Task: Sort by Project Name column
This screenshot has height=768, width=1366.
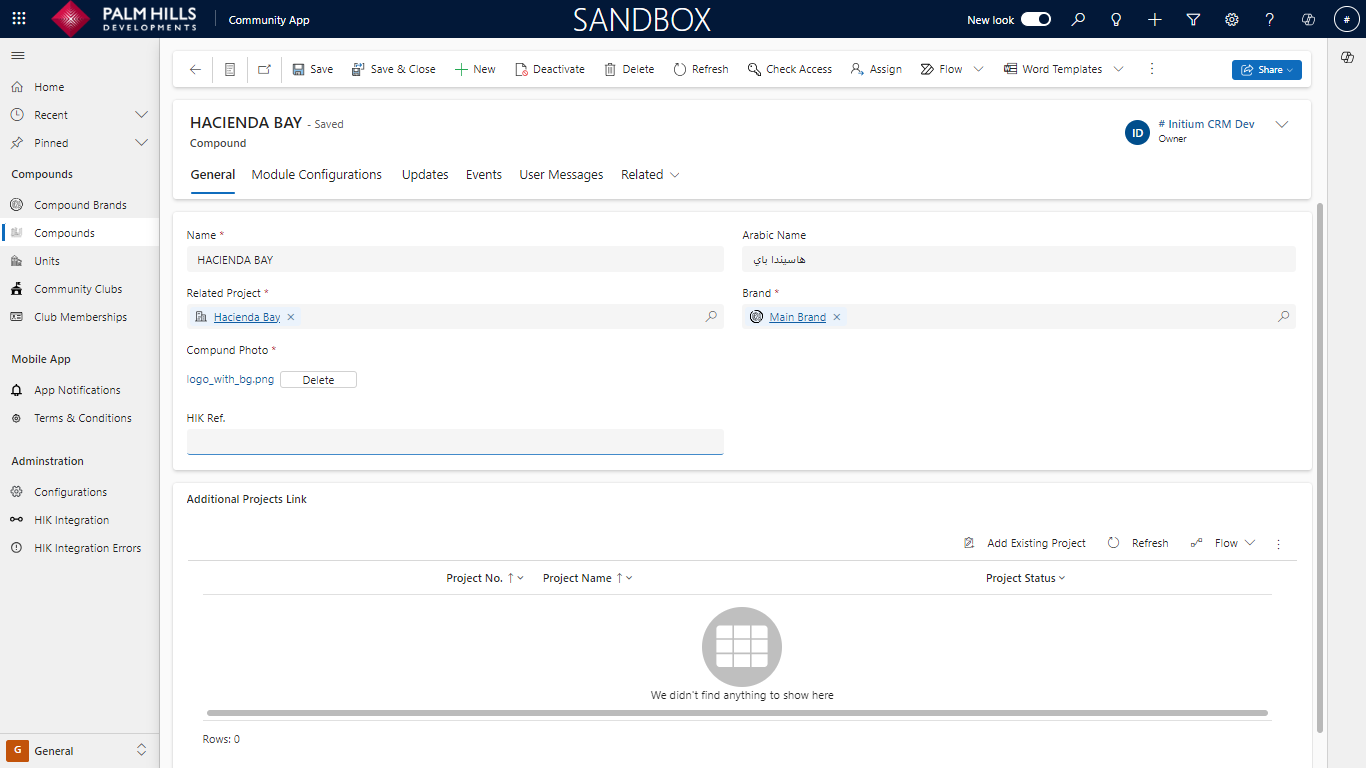Action: pyautogui.click(x=587, y=578)
